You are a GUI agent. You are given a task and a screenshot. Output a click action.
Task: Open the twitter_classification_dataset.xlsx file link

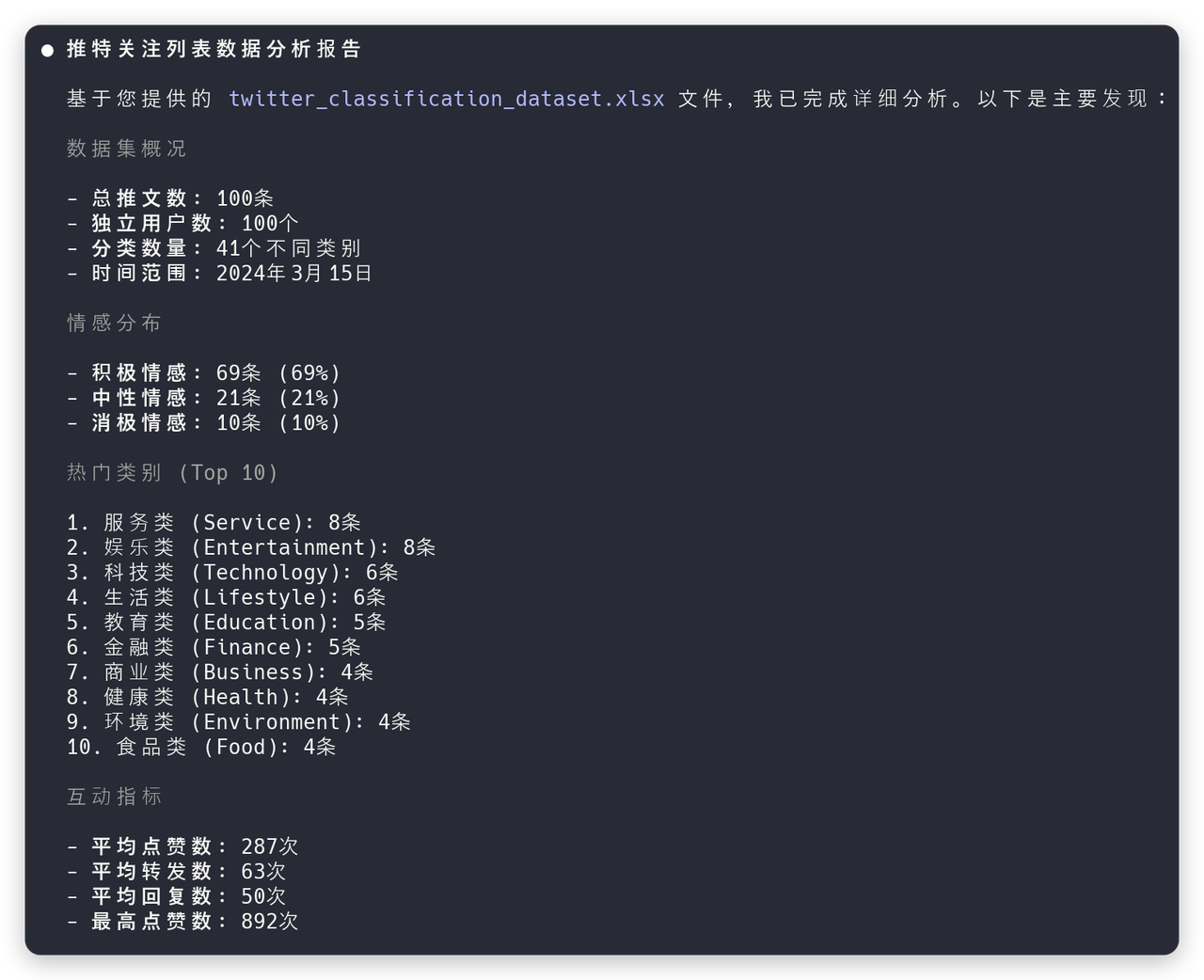pos(446,99)
